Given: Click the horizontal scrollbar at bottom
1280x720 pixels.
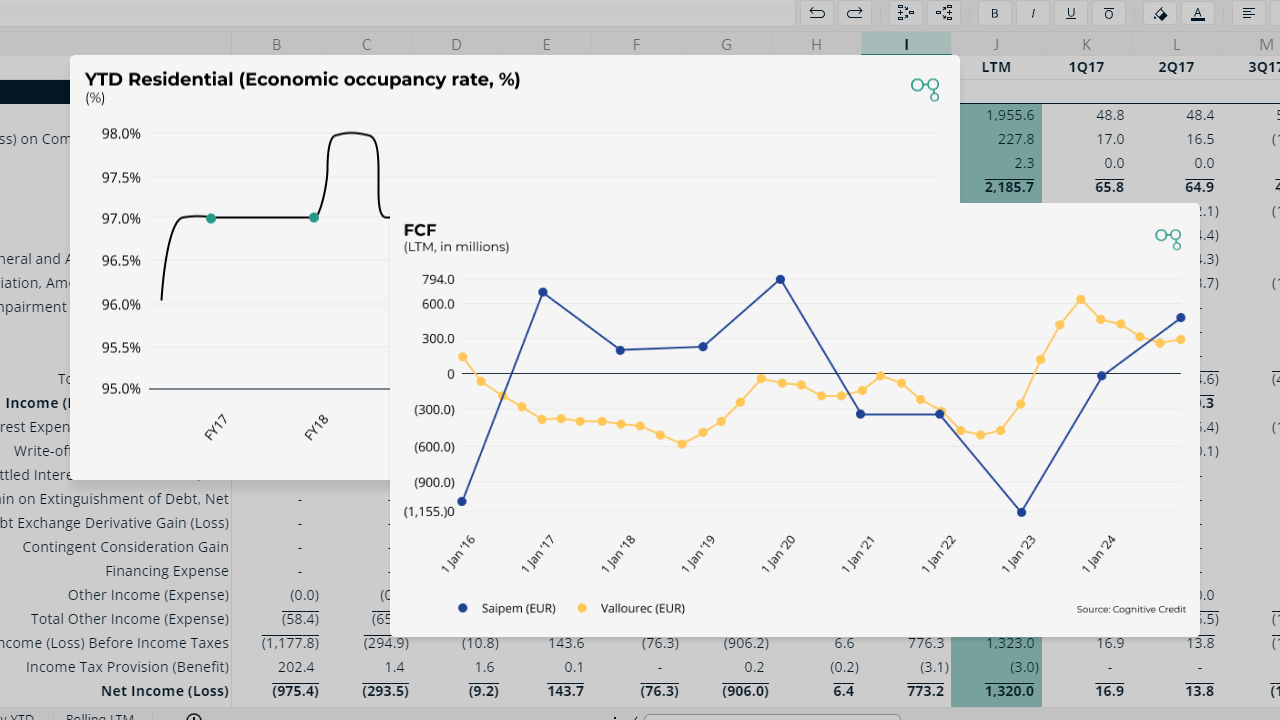Looking at the screenshot, I should [x=772, y=716].
